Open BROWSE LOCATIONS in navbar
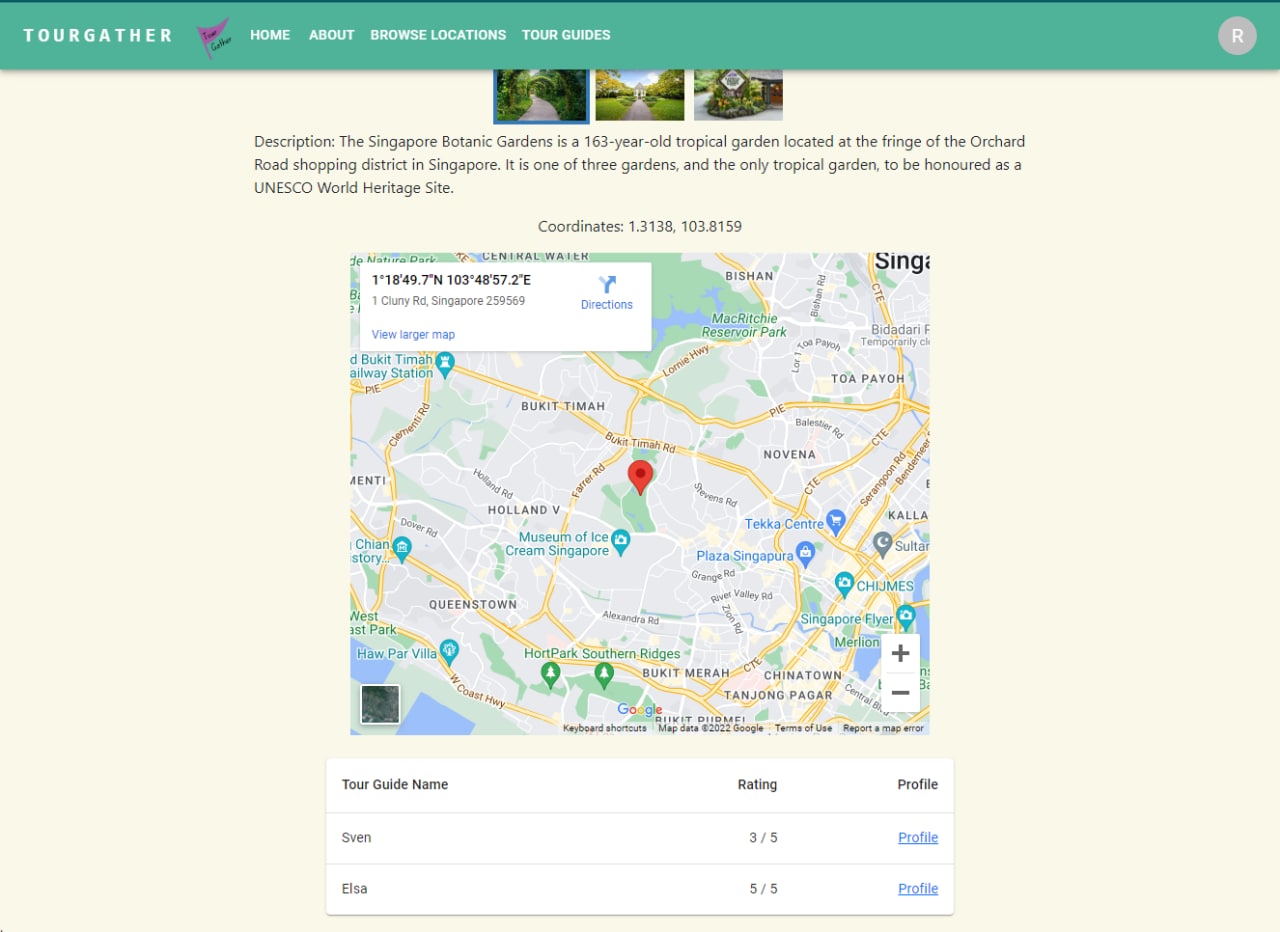This screenshot has width=1280, height=932. (x=438, y=35)
